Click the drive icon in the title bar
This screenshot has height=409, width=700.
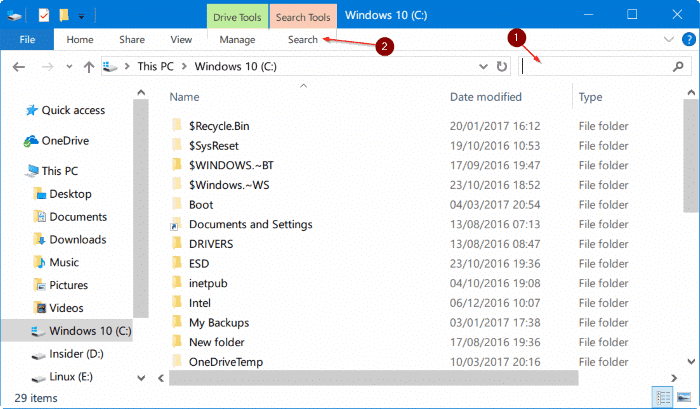[14, 16]
